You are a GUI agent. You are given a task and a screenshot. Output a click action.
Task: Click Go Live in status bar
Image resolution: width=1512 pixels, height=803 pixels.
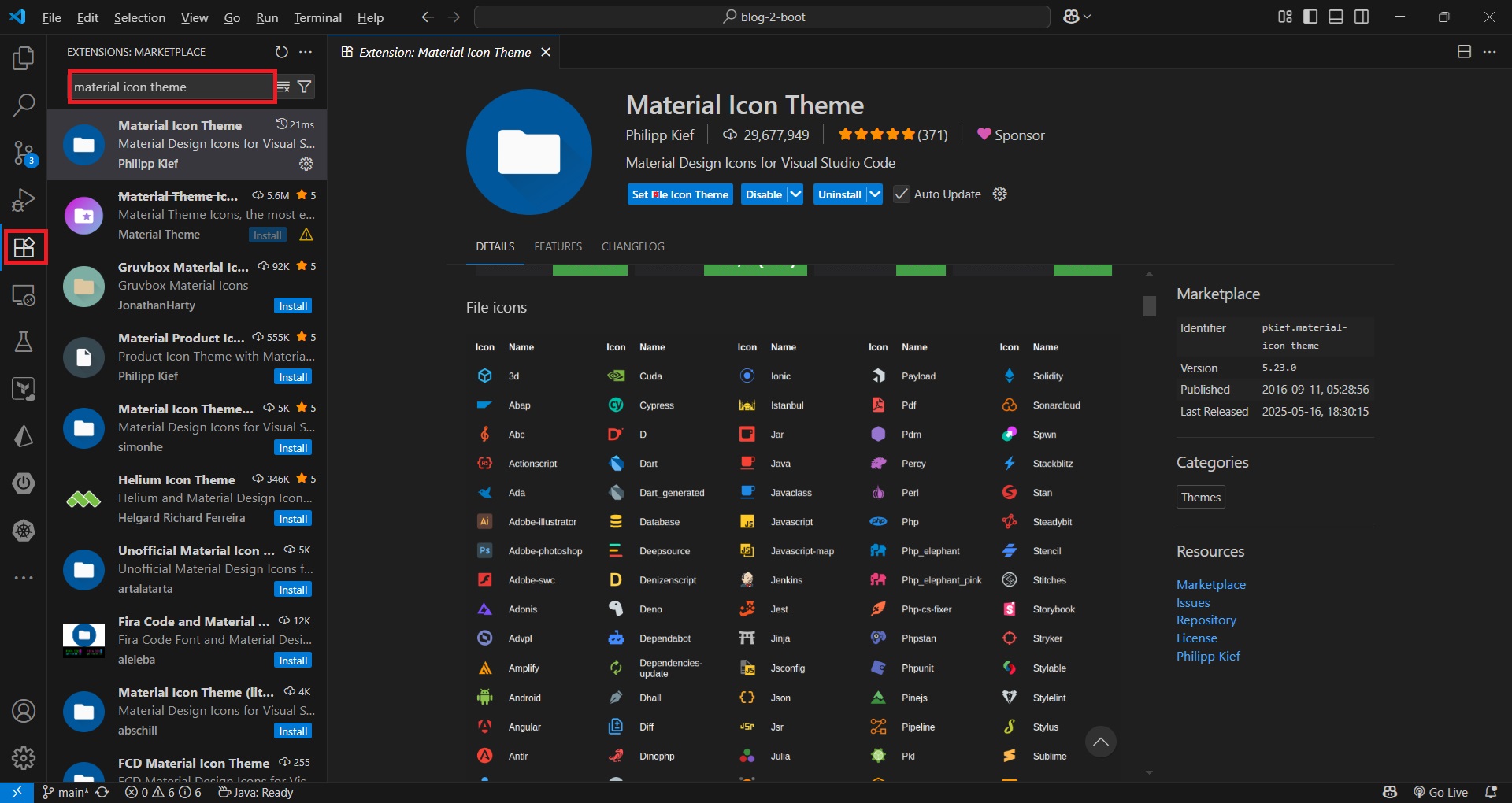1440,792
